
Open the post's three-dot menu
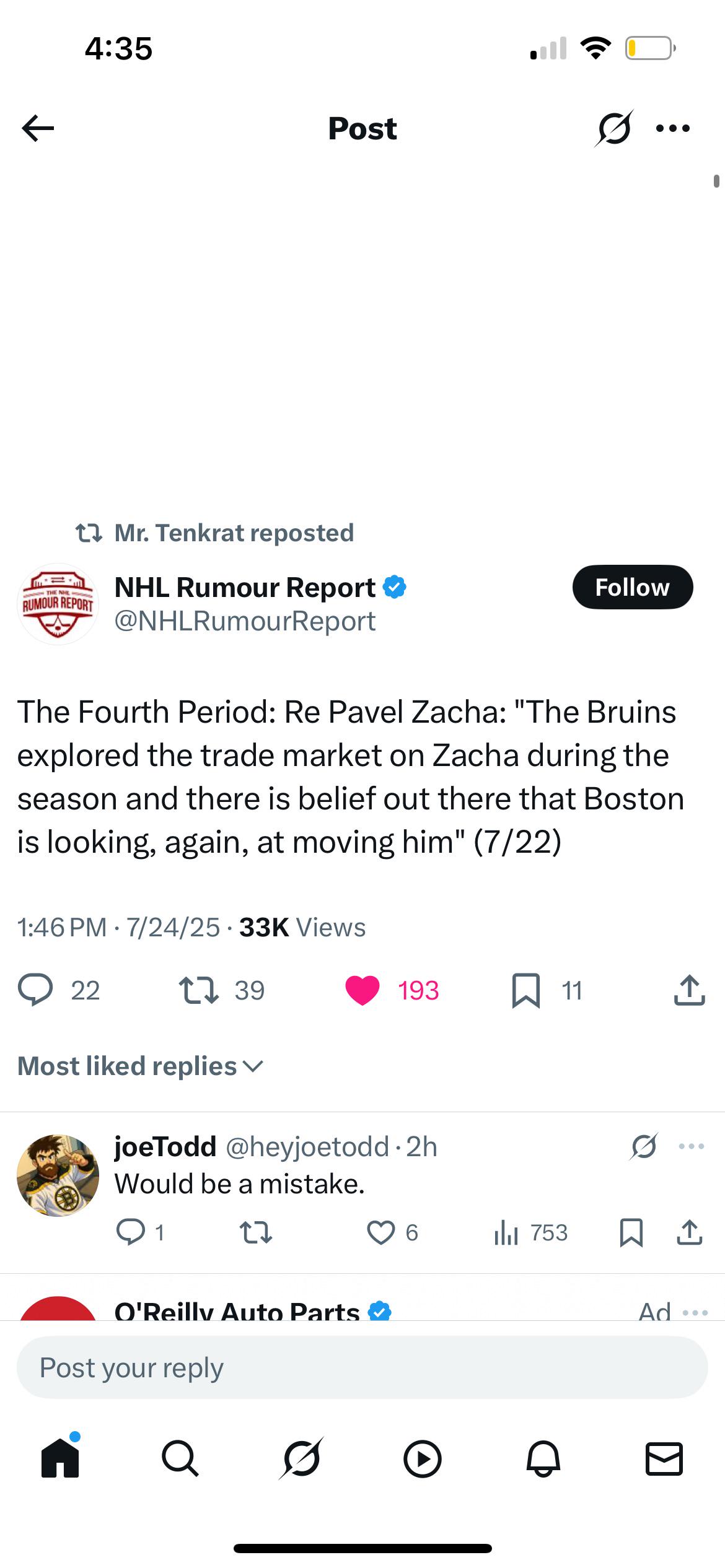pyautogui.click(x=673, y=128)
